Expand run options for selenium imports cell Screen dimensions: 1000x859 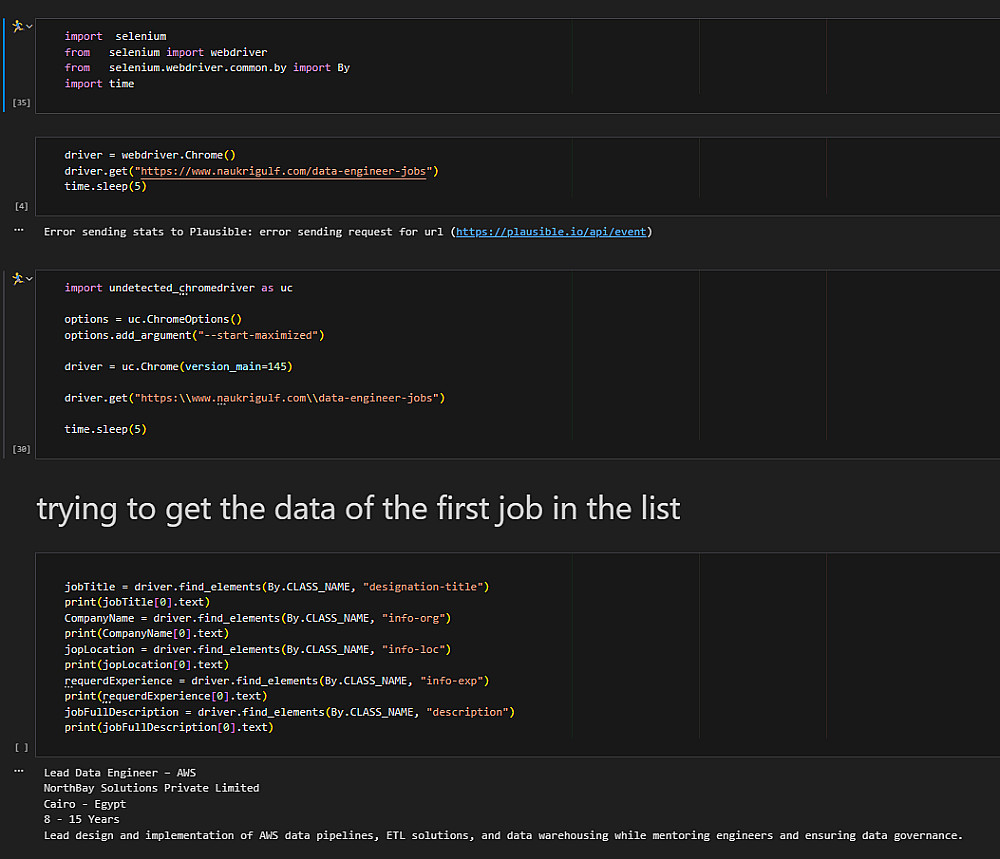29,26
